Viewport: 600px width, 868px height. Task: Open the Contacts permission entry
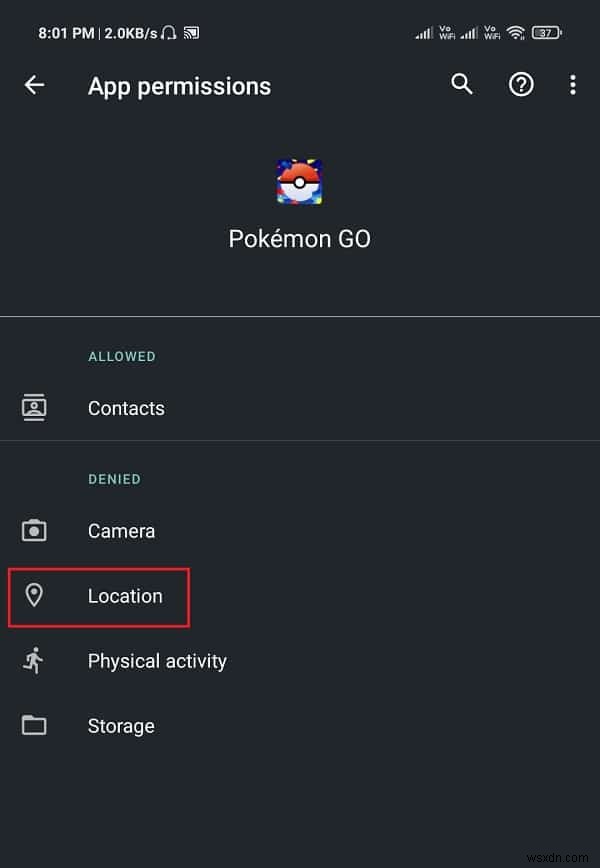click(x=126, y=408)
